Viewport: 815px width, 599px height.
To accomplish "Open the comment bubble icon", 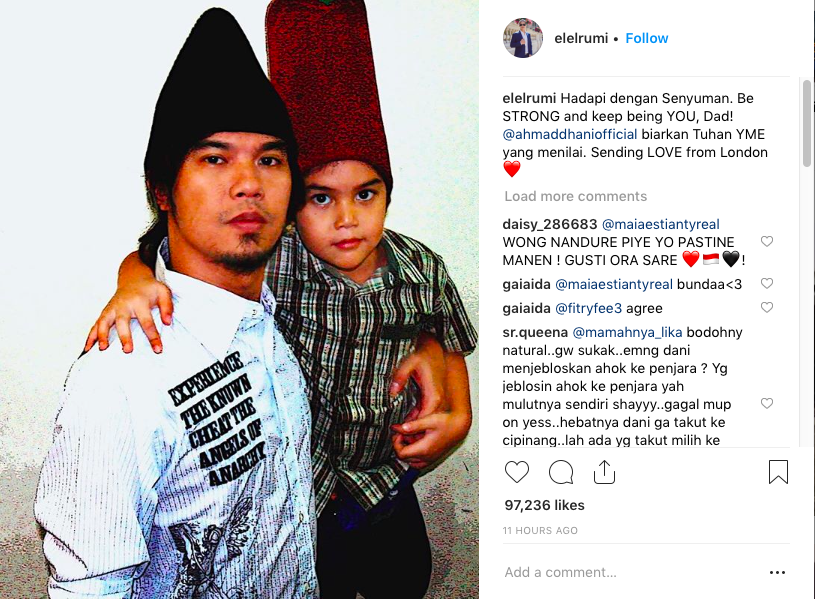I will (561, 472).
